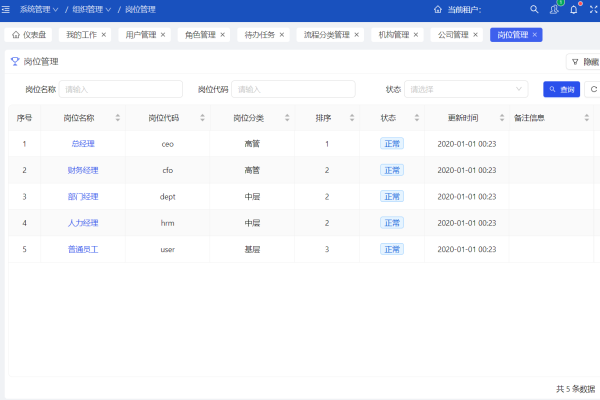The height and width of the screenshot is (400, 600).
Task: Open the notification bell icon
Action: click(574, 10)
